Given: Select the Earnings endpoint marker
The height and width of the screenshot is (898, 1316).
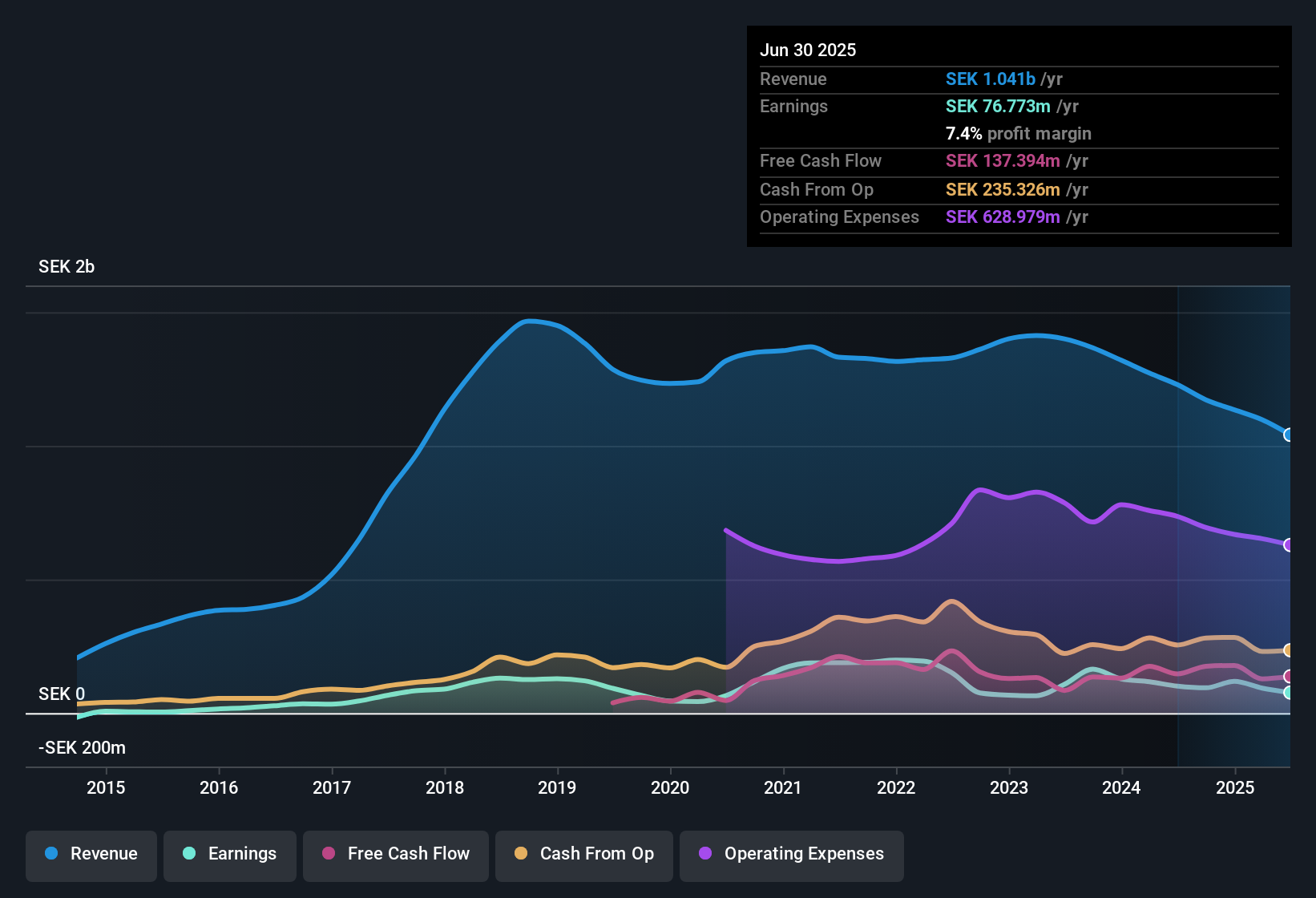Looking at the screenshot, I should [1289, 693].
